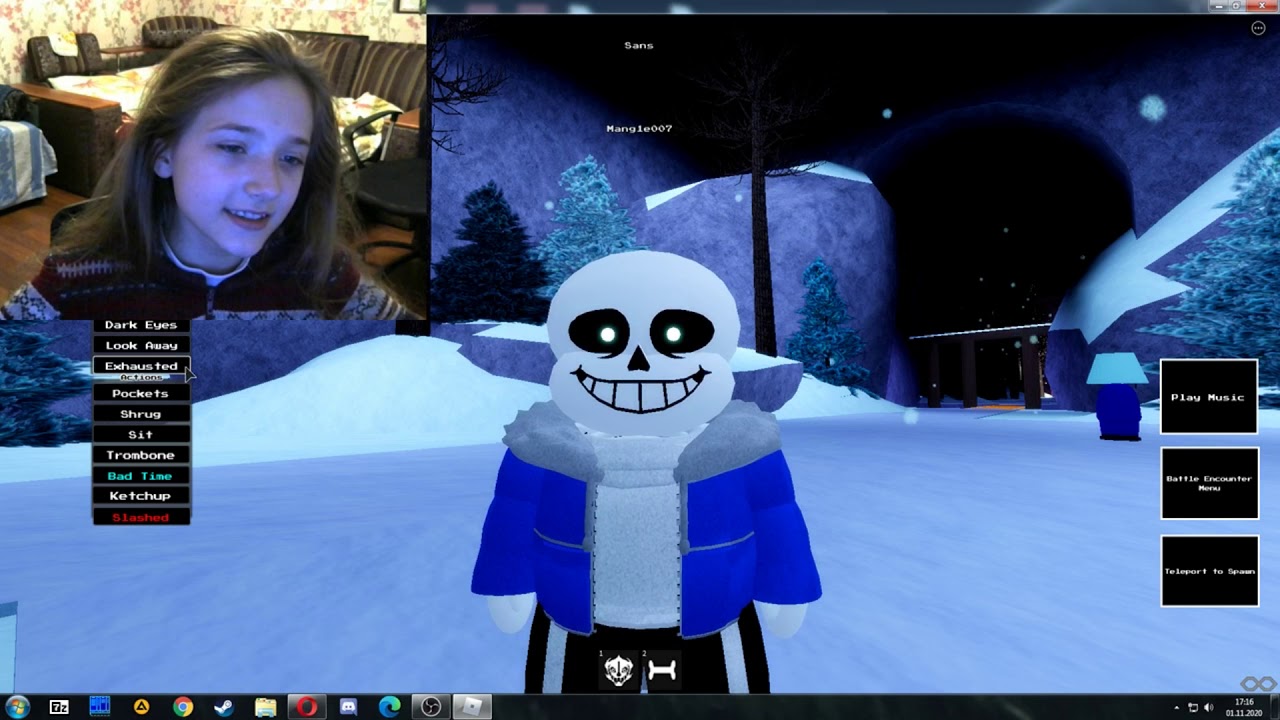Viewport: 1280px width, 720px height.
Task: Click Teleport to Spawn button
Action: [1209, 571]
